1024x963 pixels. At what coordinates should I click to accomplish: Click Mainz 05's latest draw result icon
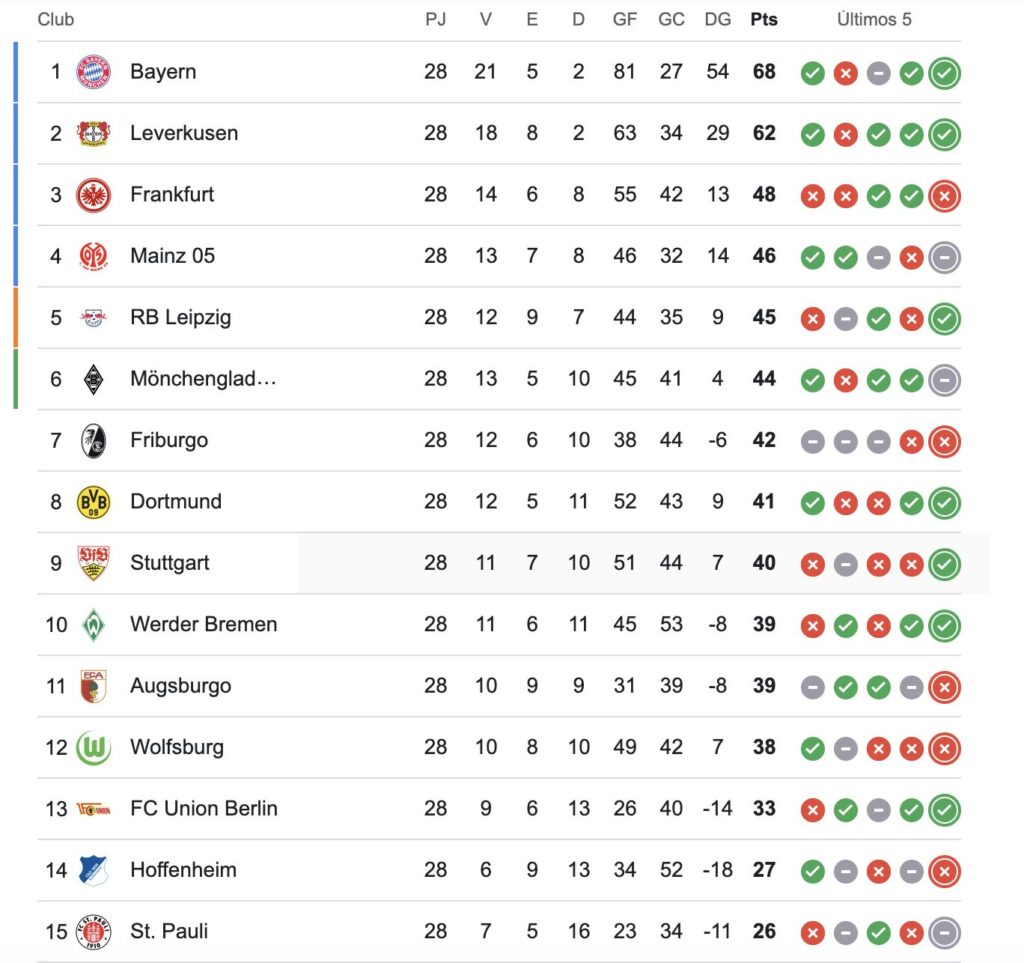pyautogui.click(x=944, y=257)
